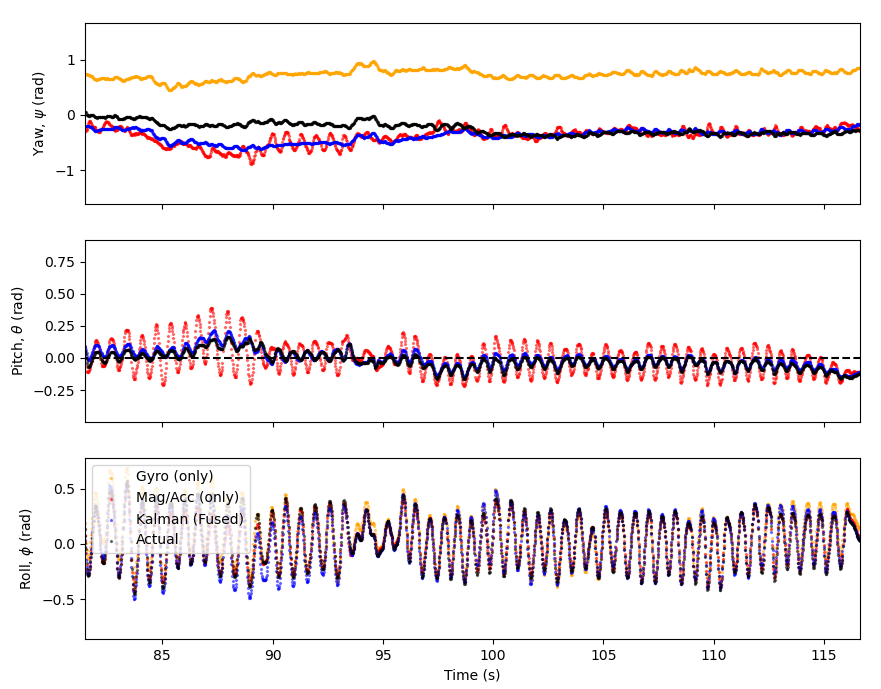
Task: Click the 0.75 tick on Pitch axis
Action: (x=60, y=261)
